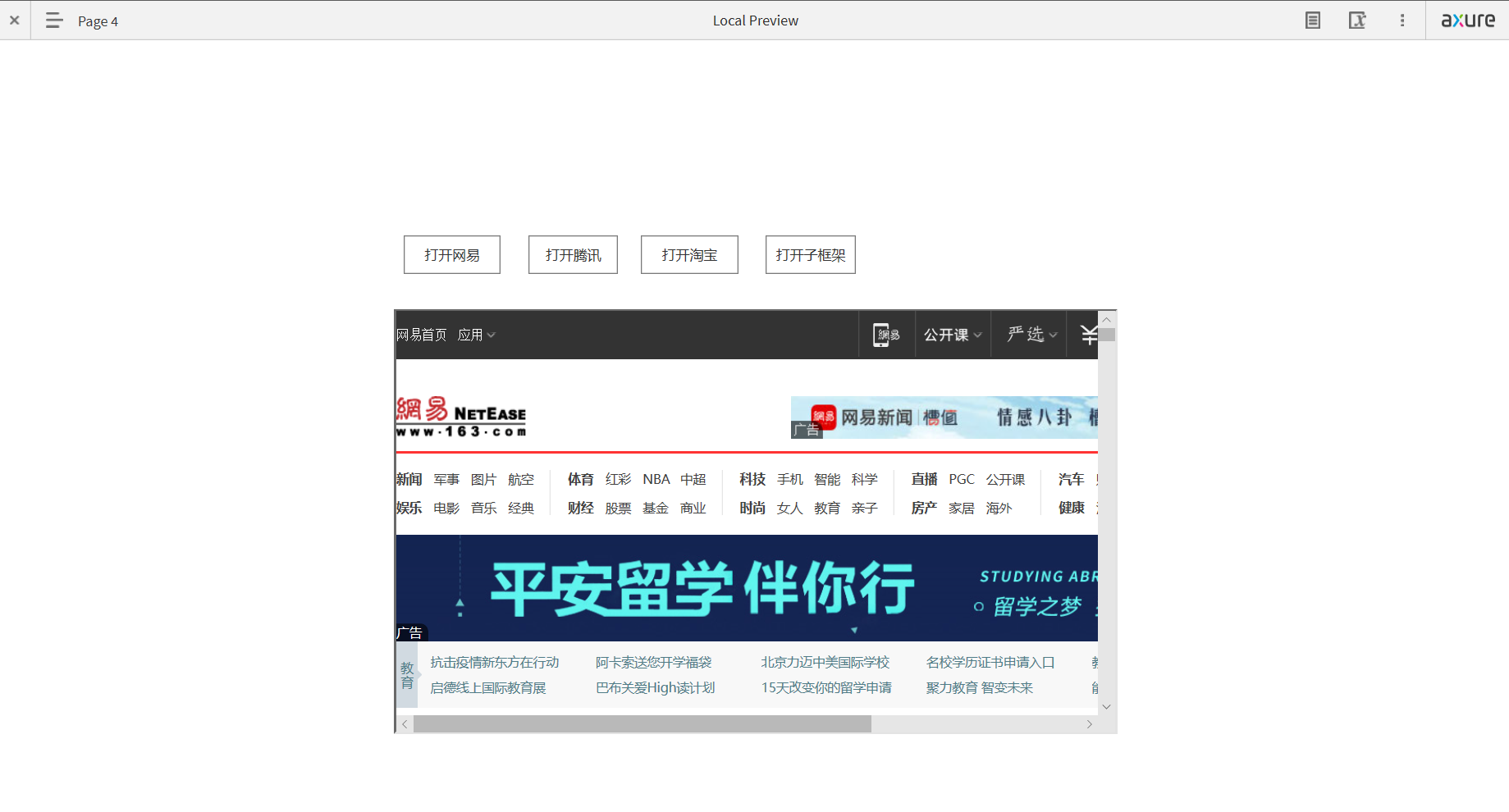The width and height of the screenshot is (1509, 812).
Task: Click the horizontal scrollbar thumb
Action: point(642,724)
